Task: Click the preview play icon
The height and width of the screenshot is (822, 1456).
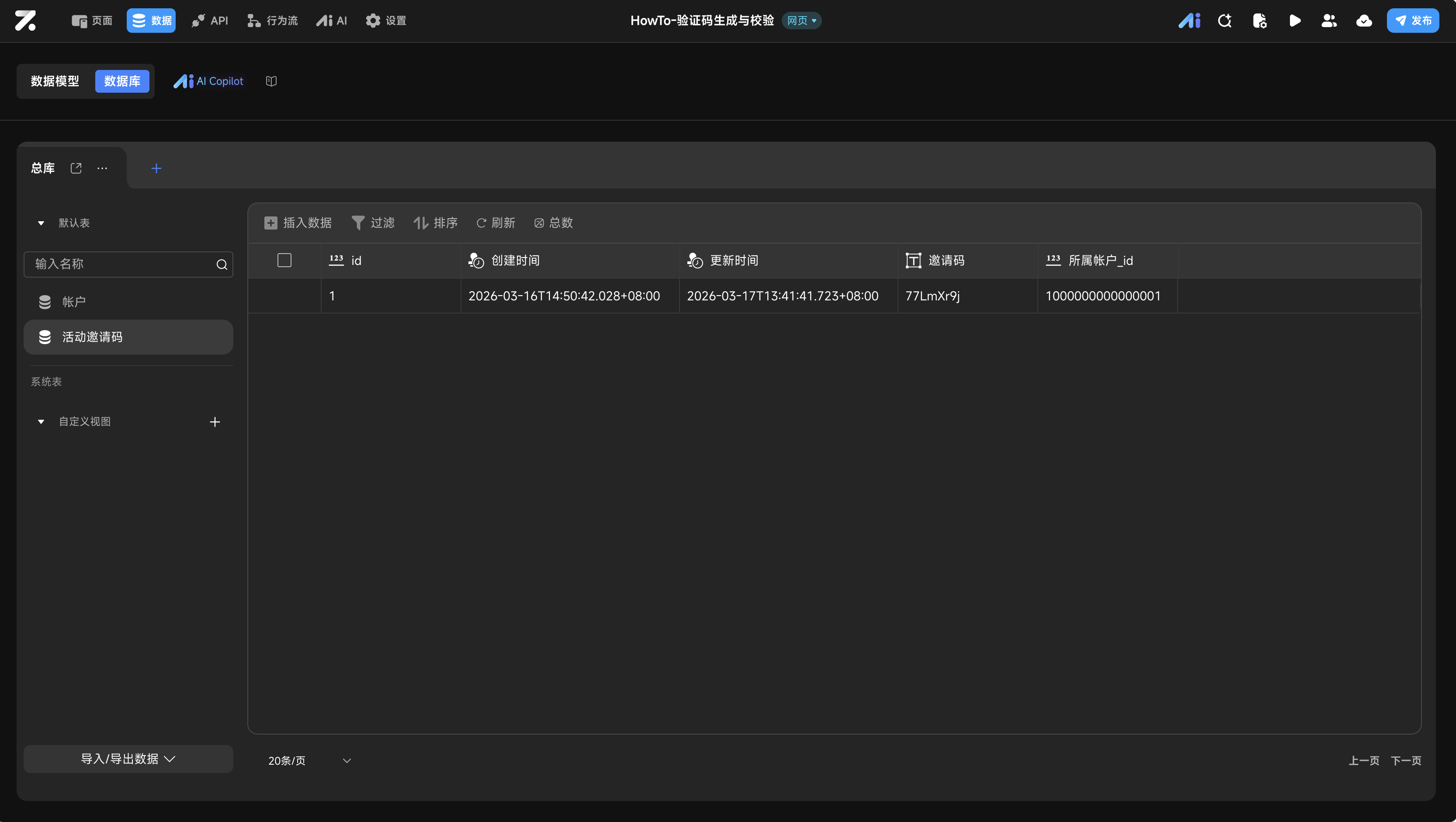Action: 1294,21
